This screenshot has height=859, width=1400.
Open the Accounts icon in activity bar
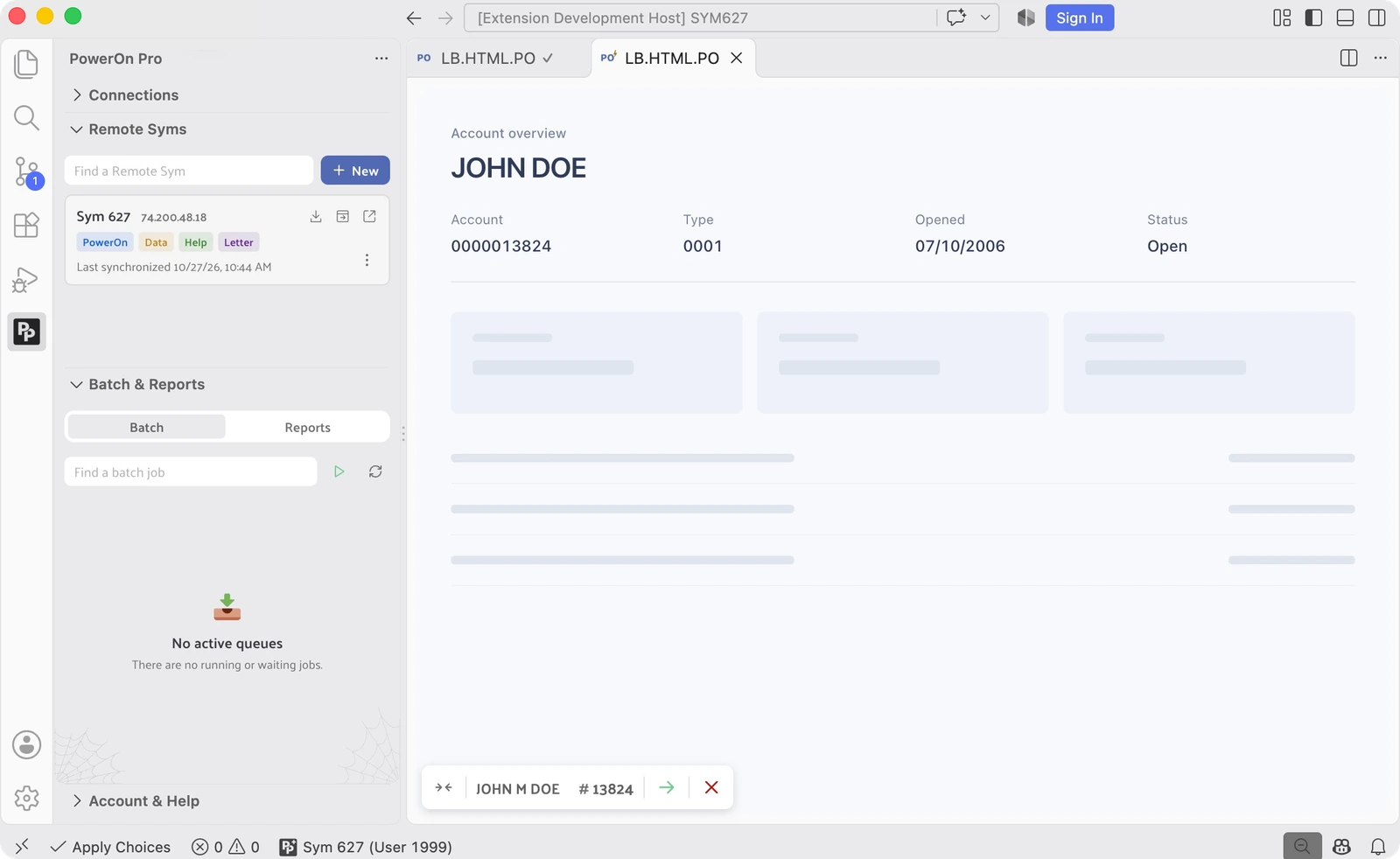click(26, 744)
